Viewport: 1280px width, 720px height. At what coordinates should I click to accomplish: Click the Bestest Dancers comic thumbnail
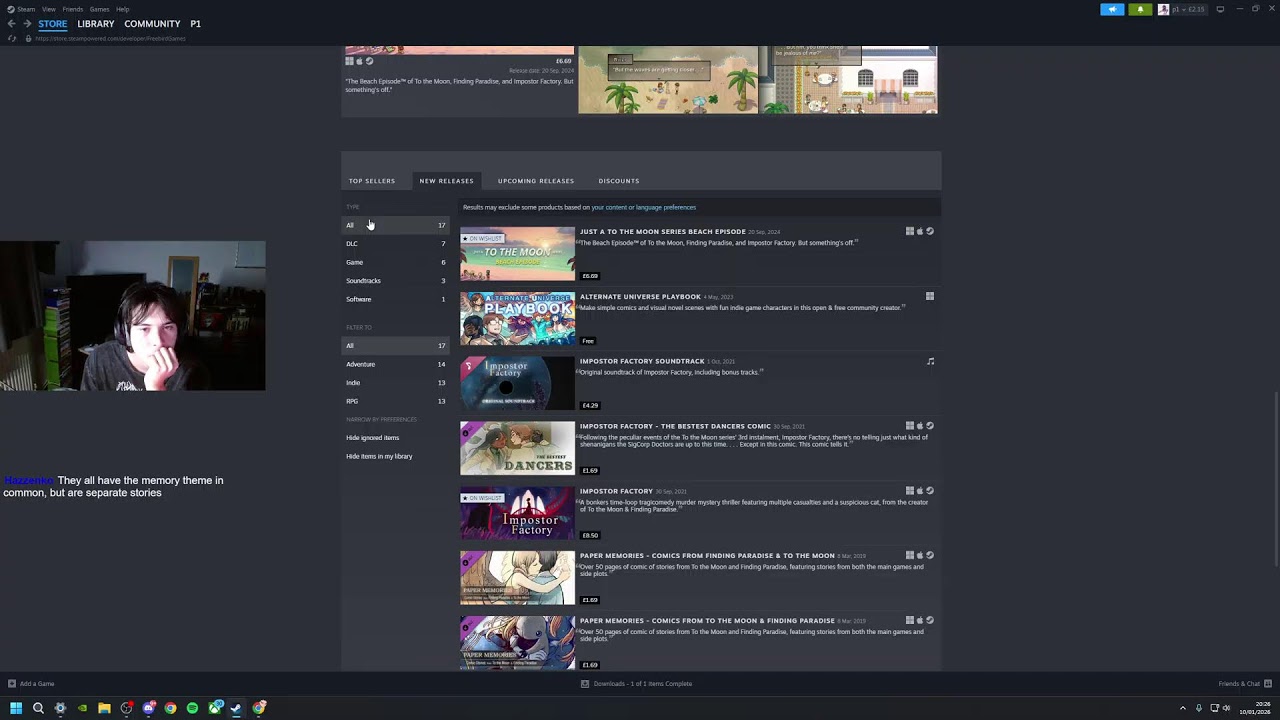(517, 448)
